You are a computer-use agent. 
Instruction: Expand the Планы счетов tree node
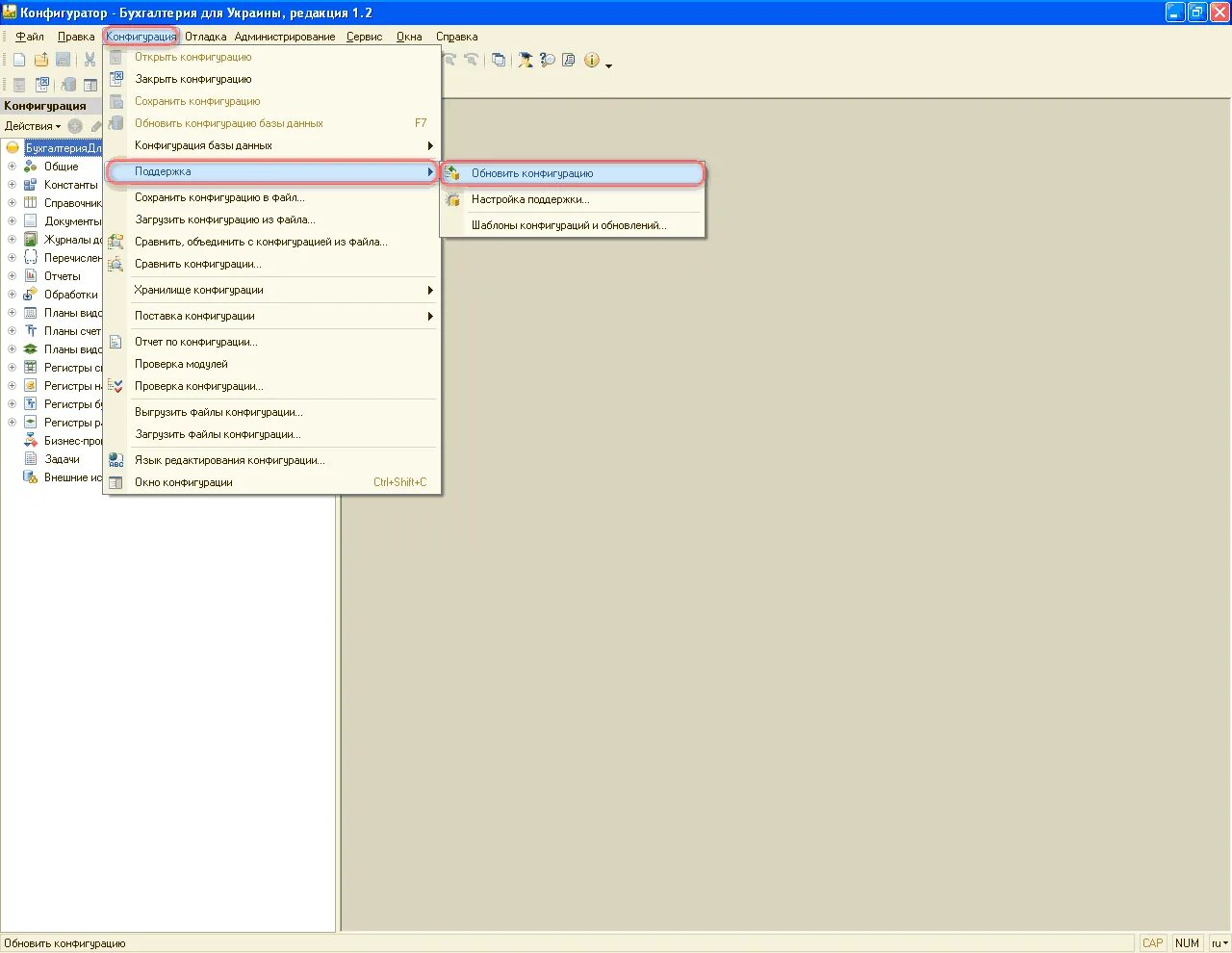12,331
